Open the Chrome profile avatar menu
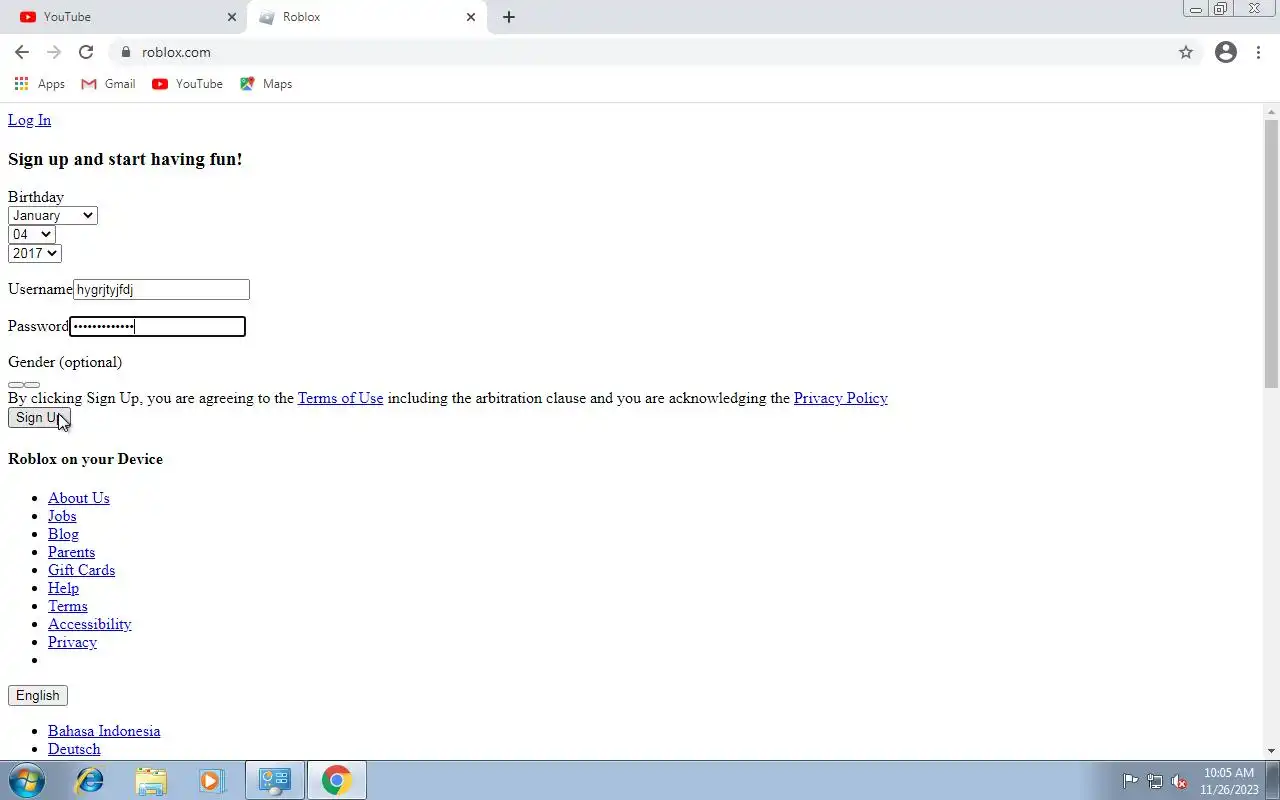 (x=1226, y=52)
